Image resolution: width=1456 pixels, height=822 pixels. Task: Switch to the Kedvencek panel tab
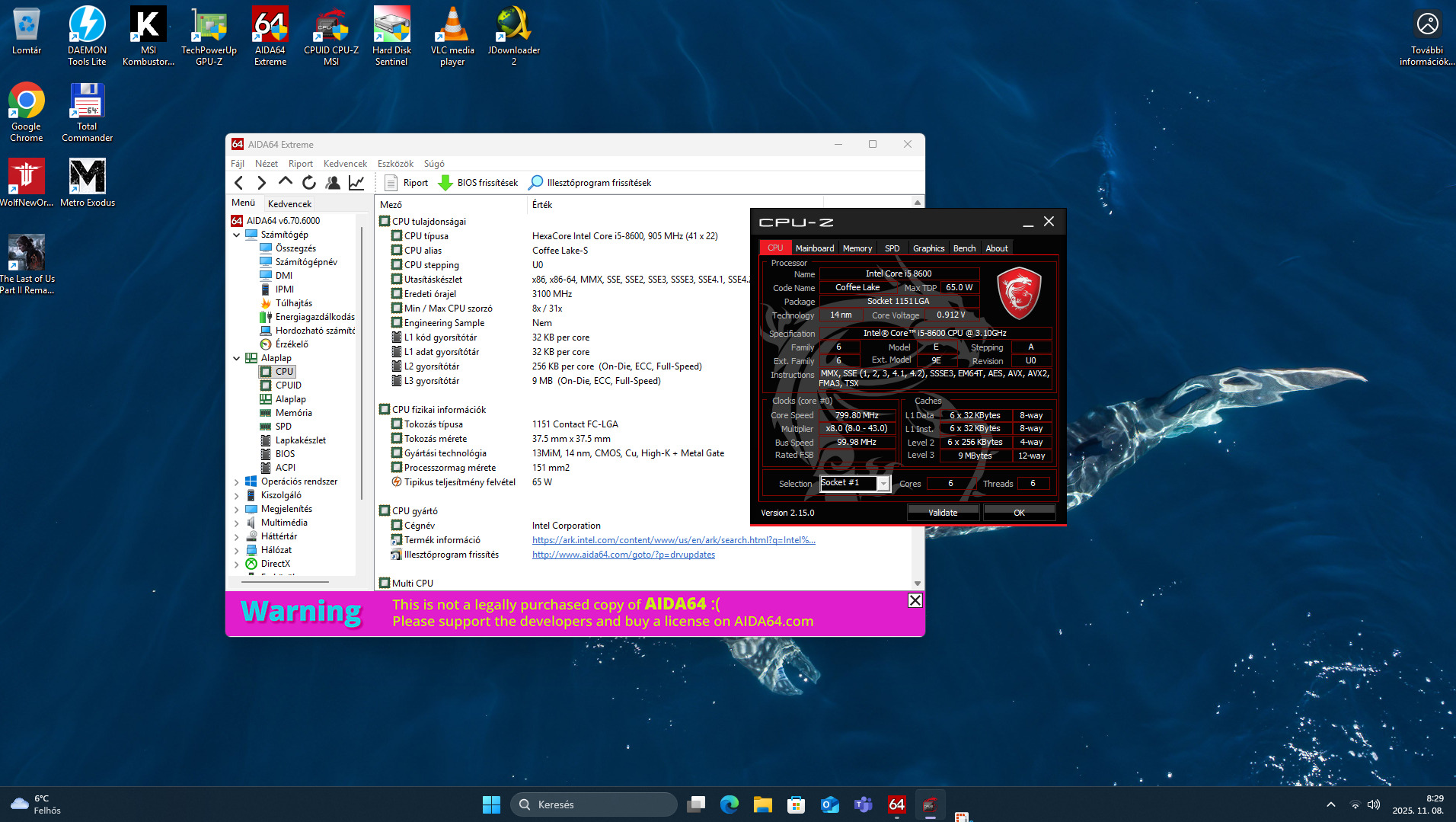click(x=289, y=204)
